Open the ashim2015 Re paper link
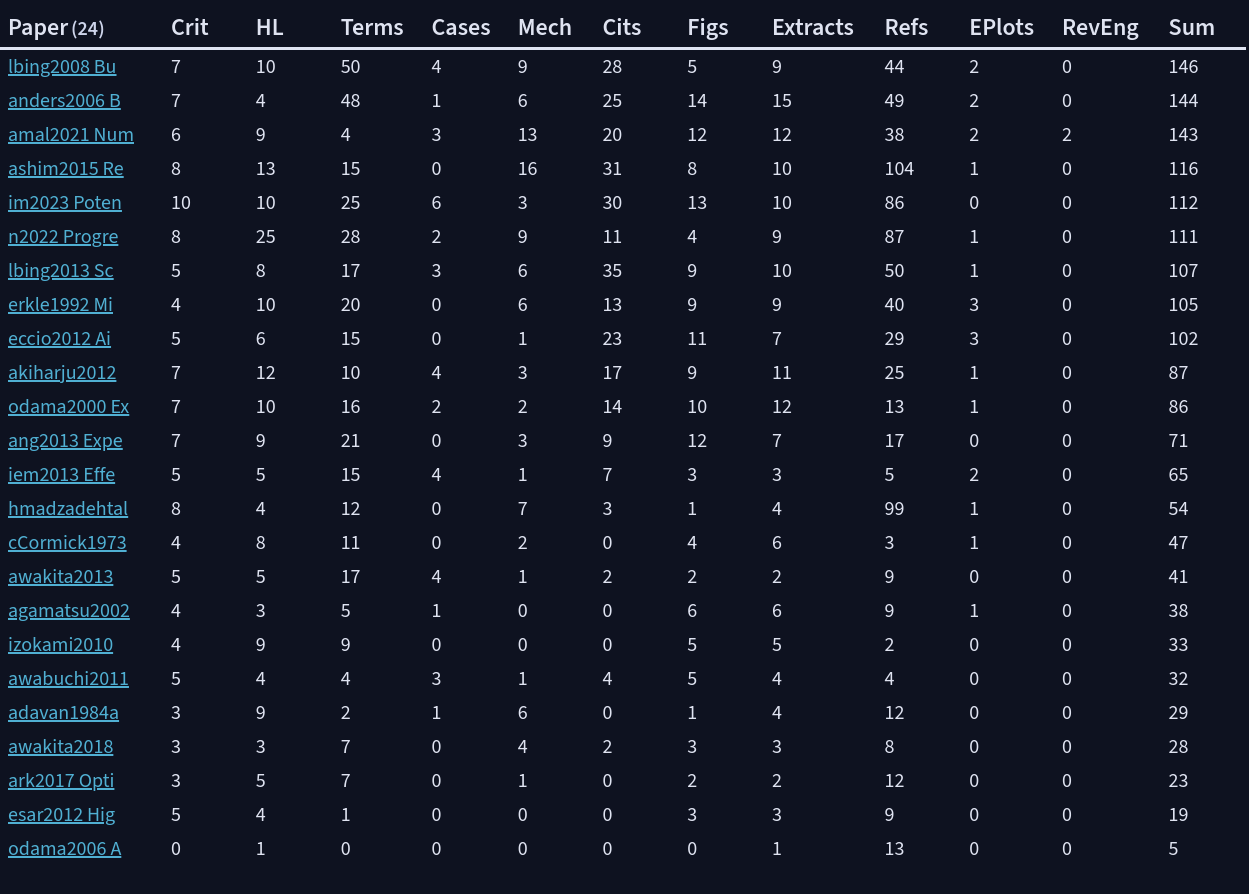The width and height of the screenshot is (1249, 894). click(x=66, y=169)
